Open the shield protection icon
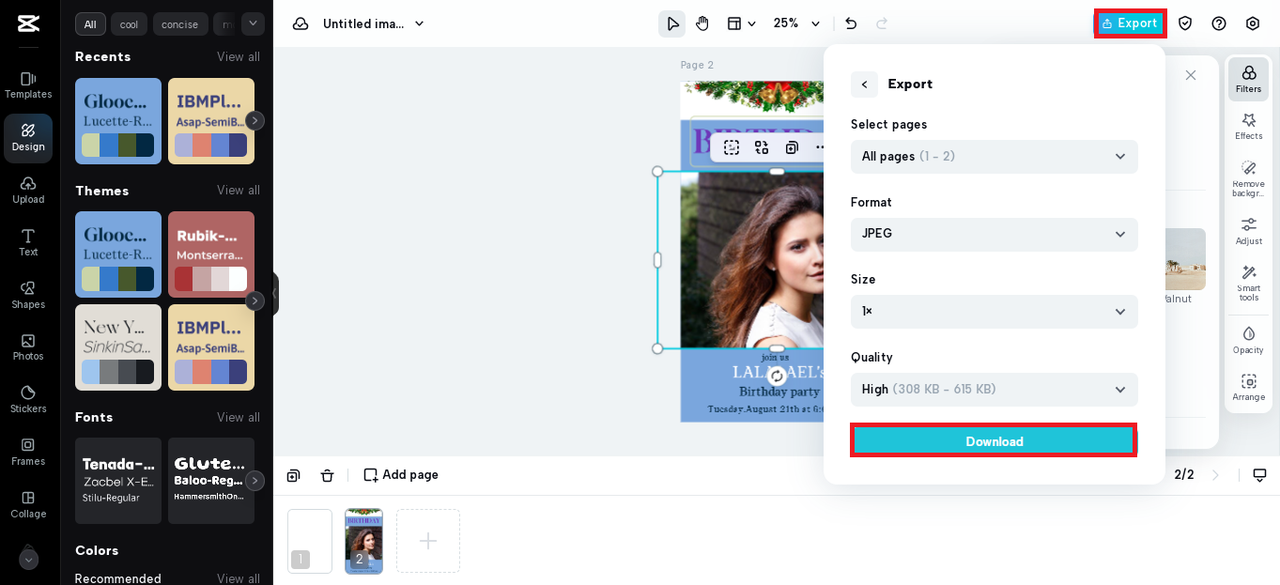Viewport: 1280px width, 585px height. [1185, 24]
